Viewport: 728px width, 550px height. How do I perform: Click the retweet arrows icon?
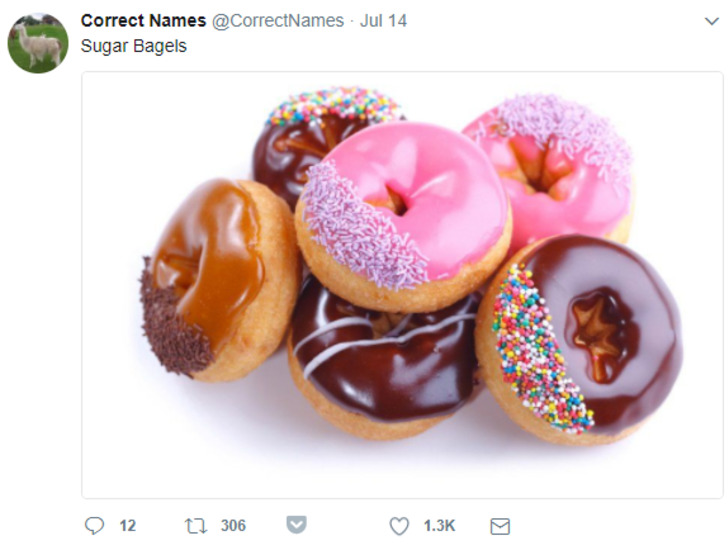195,526
